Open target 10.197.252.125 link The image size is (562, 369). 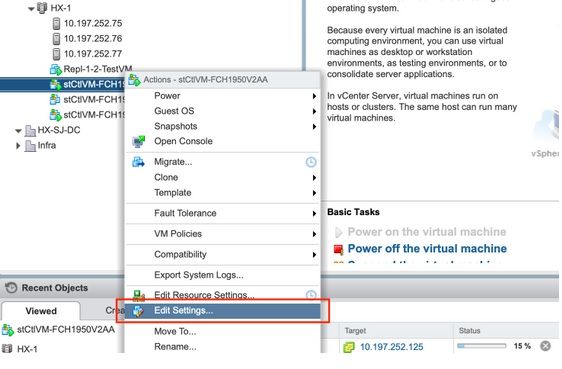point(391,347)
